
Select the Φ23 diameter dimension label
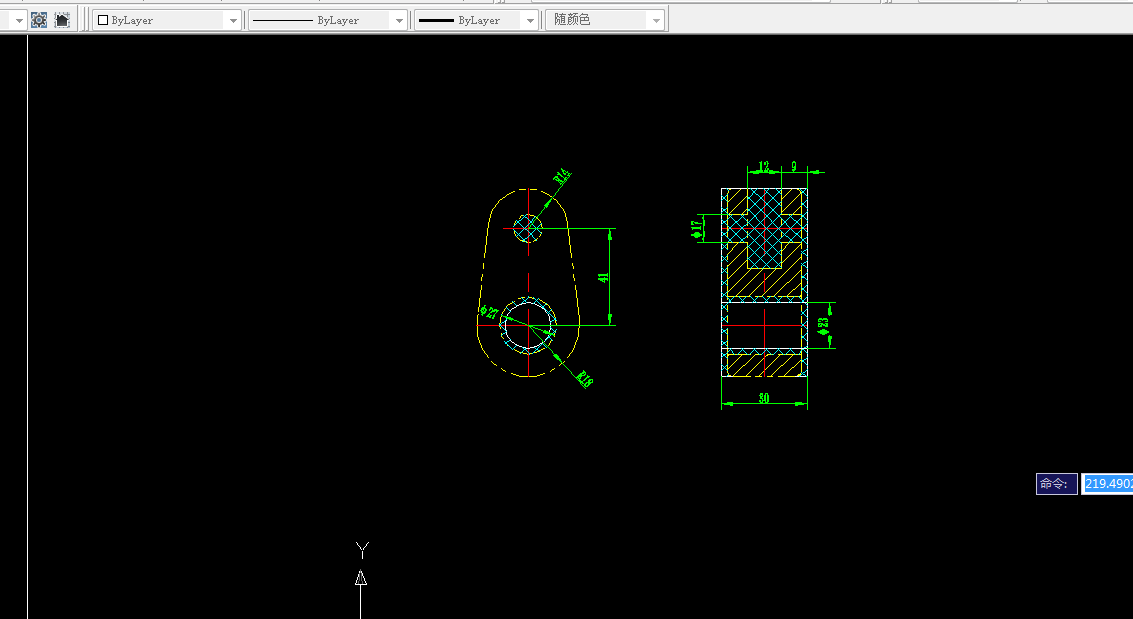point(823,326)
